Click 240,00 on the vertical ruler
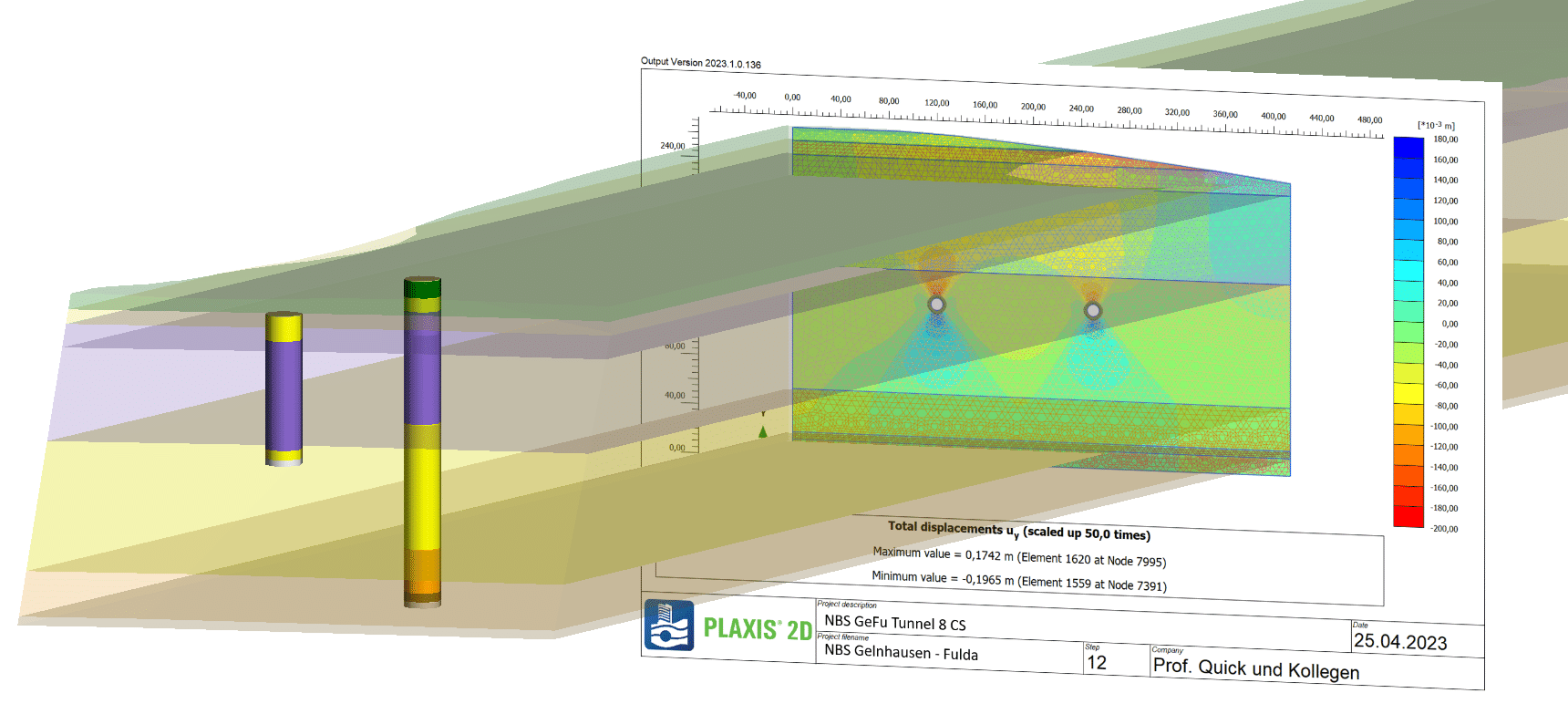Image resolution: width=1568 pixels, height=714 pixels. point(673,146)
